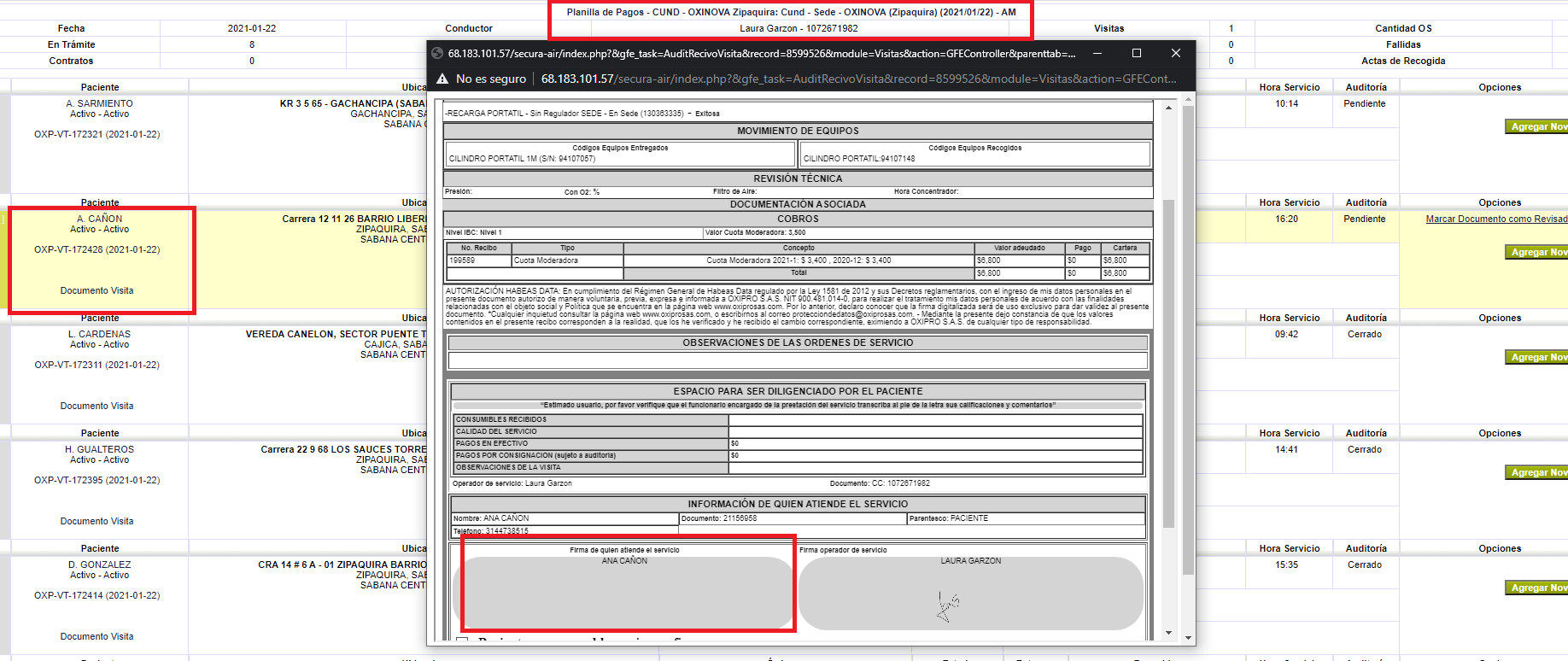Click Marcar Documento como Revisado link

[1496, 219]
